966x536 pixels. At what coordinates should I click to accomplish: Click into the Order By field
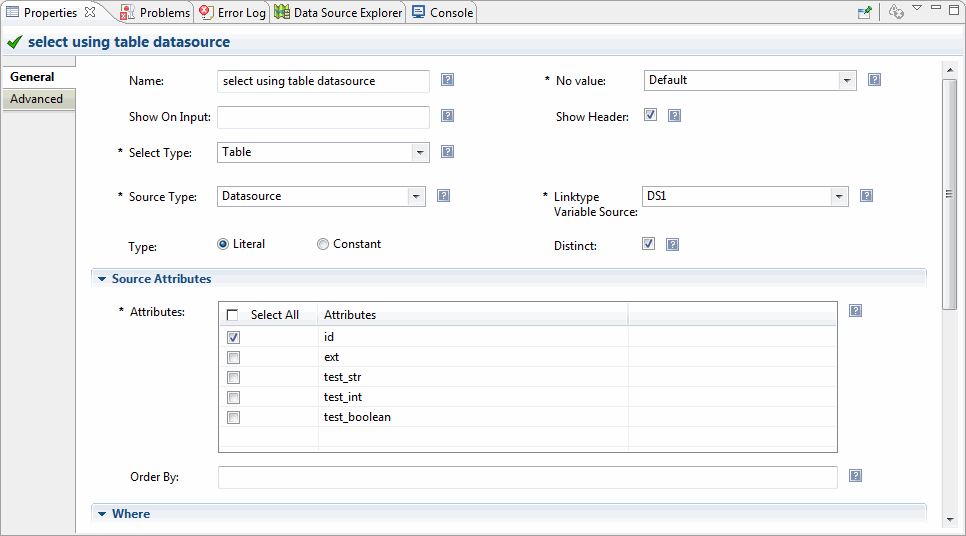coord(528,477)
